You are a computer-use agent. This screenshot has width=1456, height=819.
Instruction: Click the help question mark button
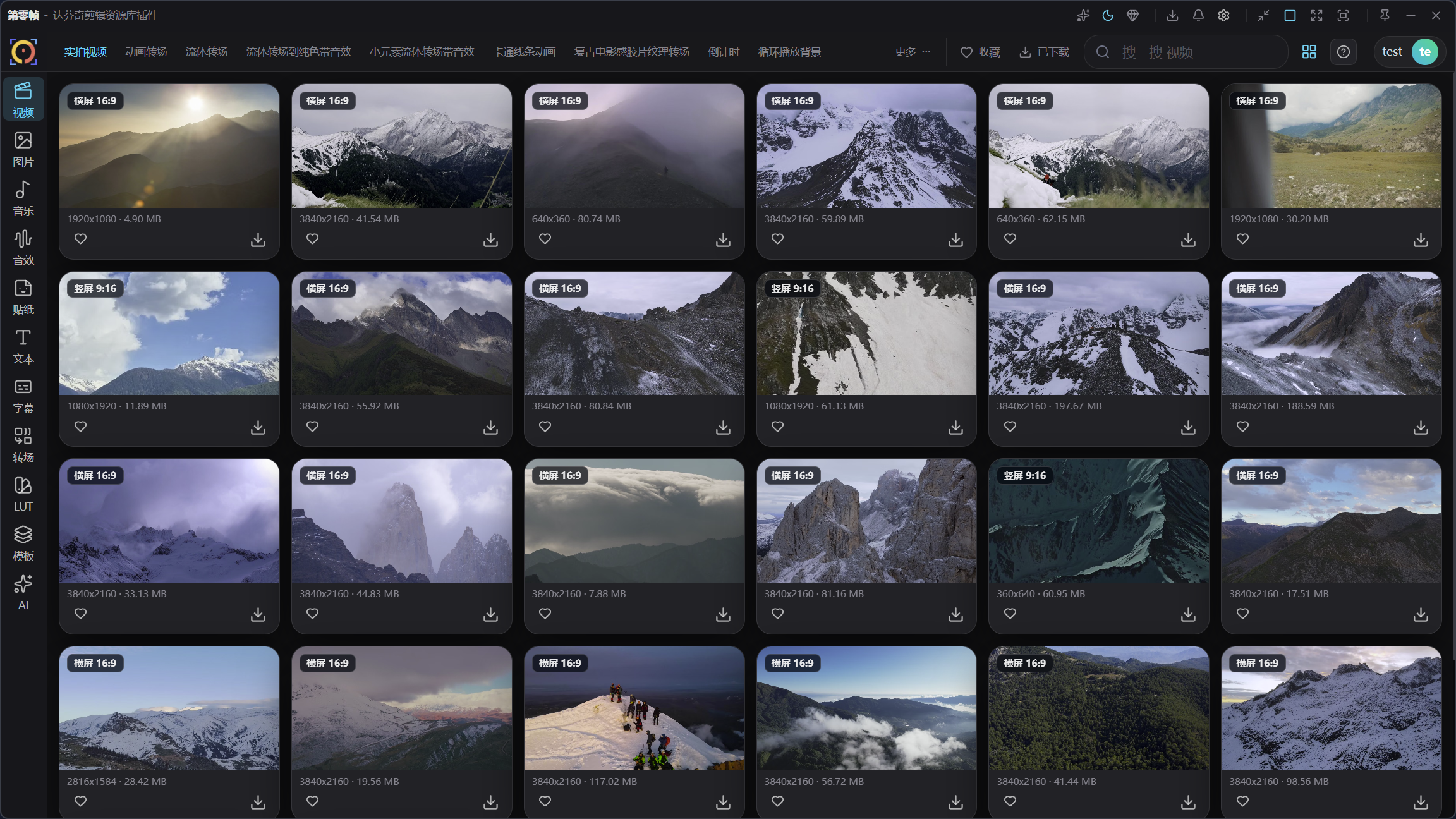[x=1344, y=52]
